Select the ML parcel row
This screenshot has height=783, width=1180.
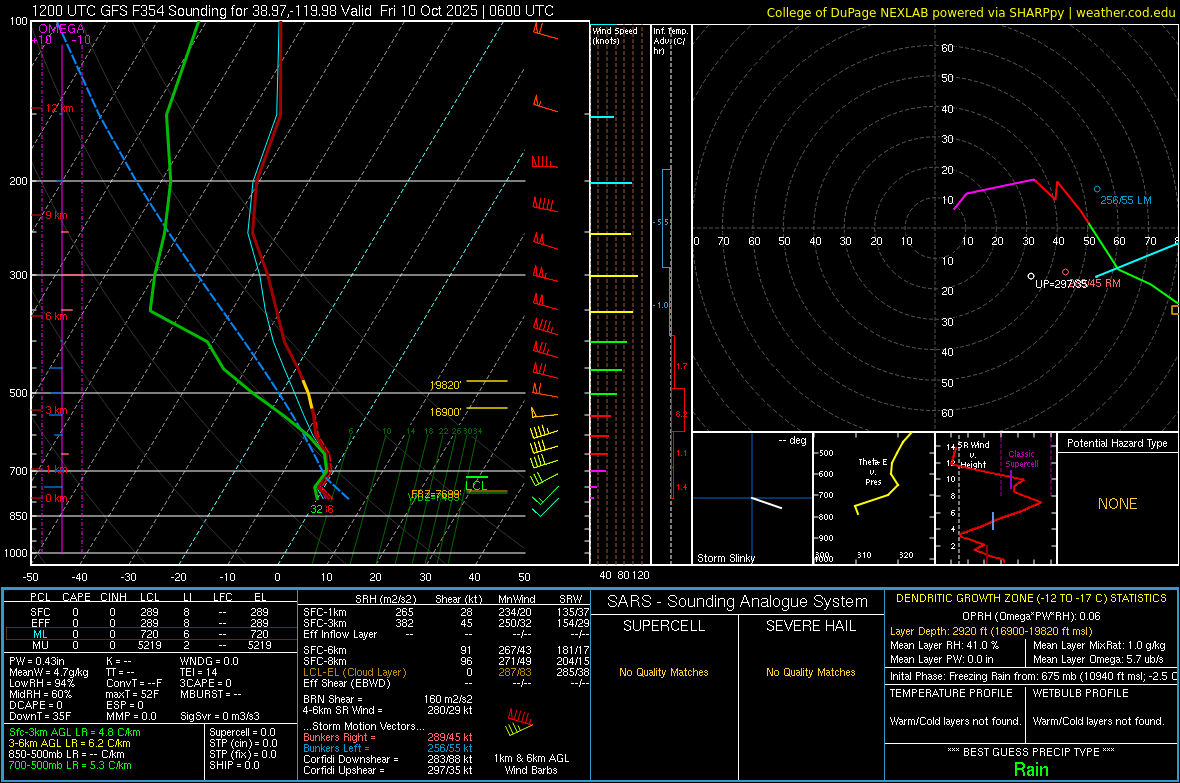click(151, 635)
